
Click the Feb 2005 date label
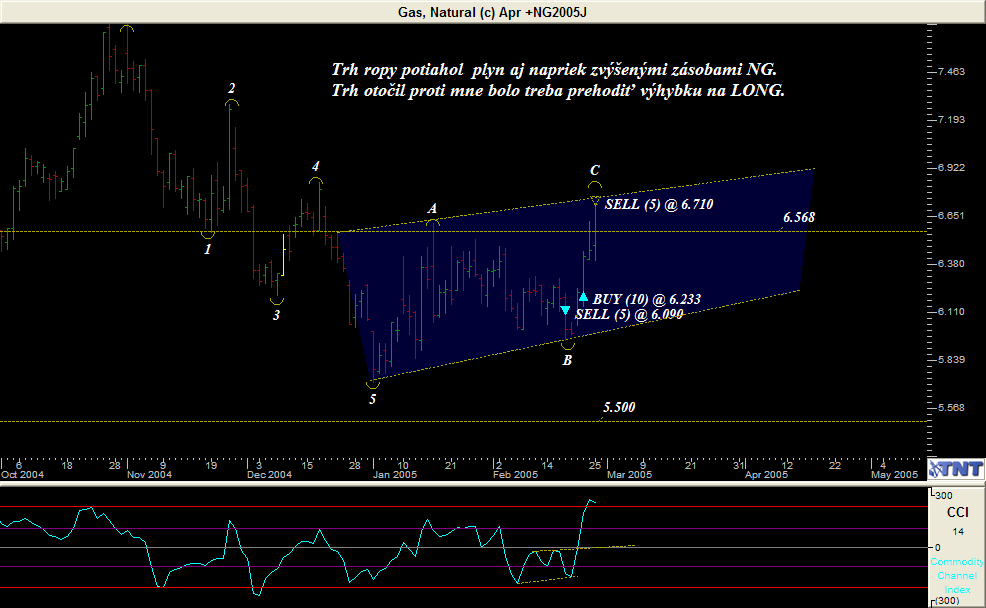pyautogui.click(x=516, y=475)
